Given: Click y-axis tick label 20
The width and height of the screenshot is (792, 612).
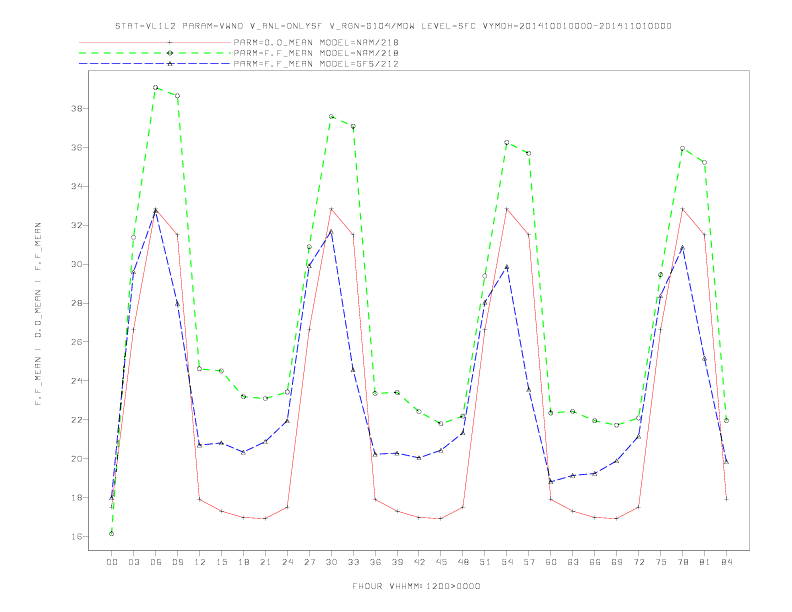Looking at the screenshot, I should click(x=77, y=458).
